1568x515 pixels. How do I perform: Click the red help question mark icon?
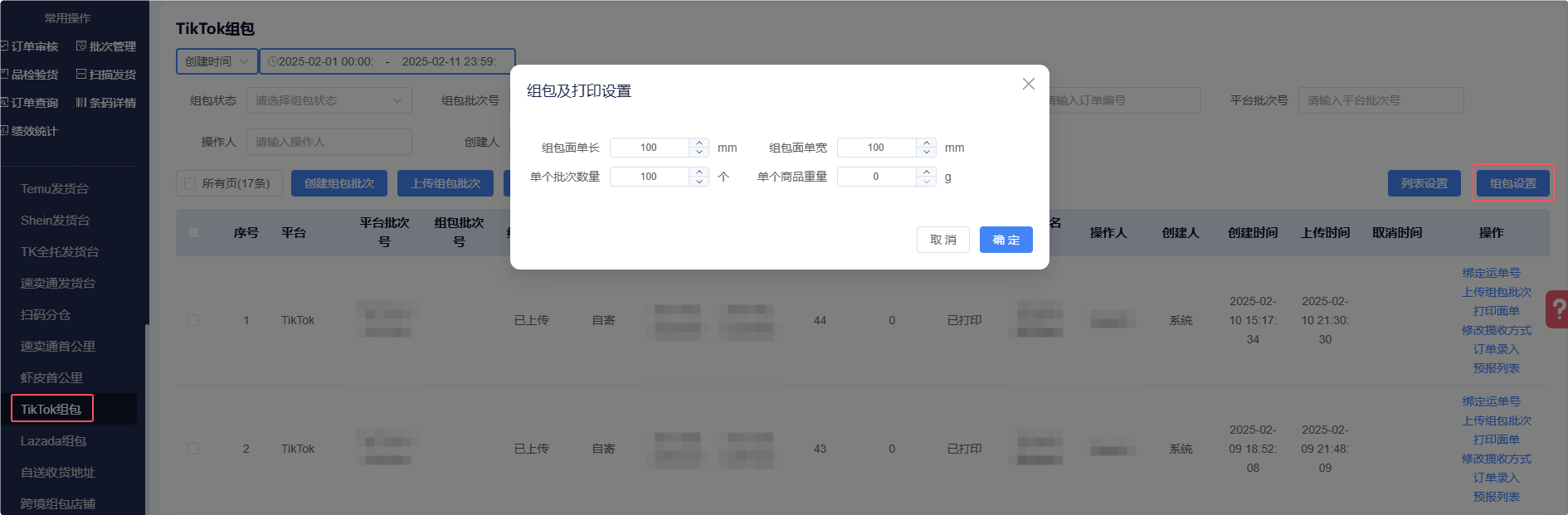(x=1558, y=309)
